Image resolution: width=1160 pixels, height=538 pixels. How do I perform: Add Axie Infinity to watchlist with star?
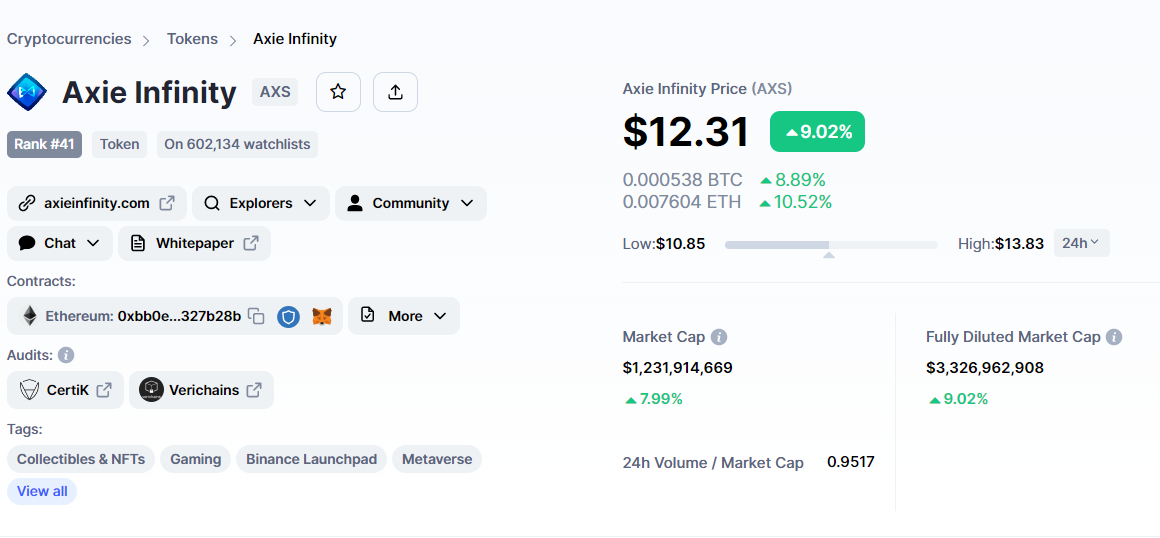pyautogui.click(x=338, y=93)
